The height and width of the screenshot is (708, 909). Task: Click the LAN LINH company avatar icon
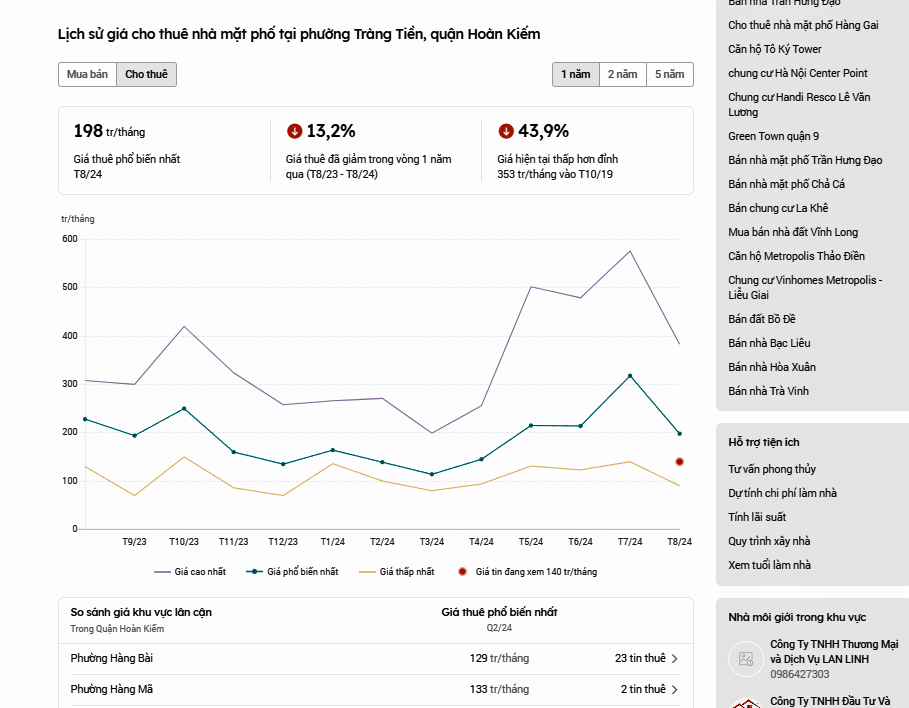[745, 658]
